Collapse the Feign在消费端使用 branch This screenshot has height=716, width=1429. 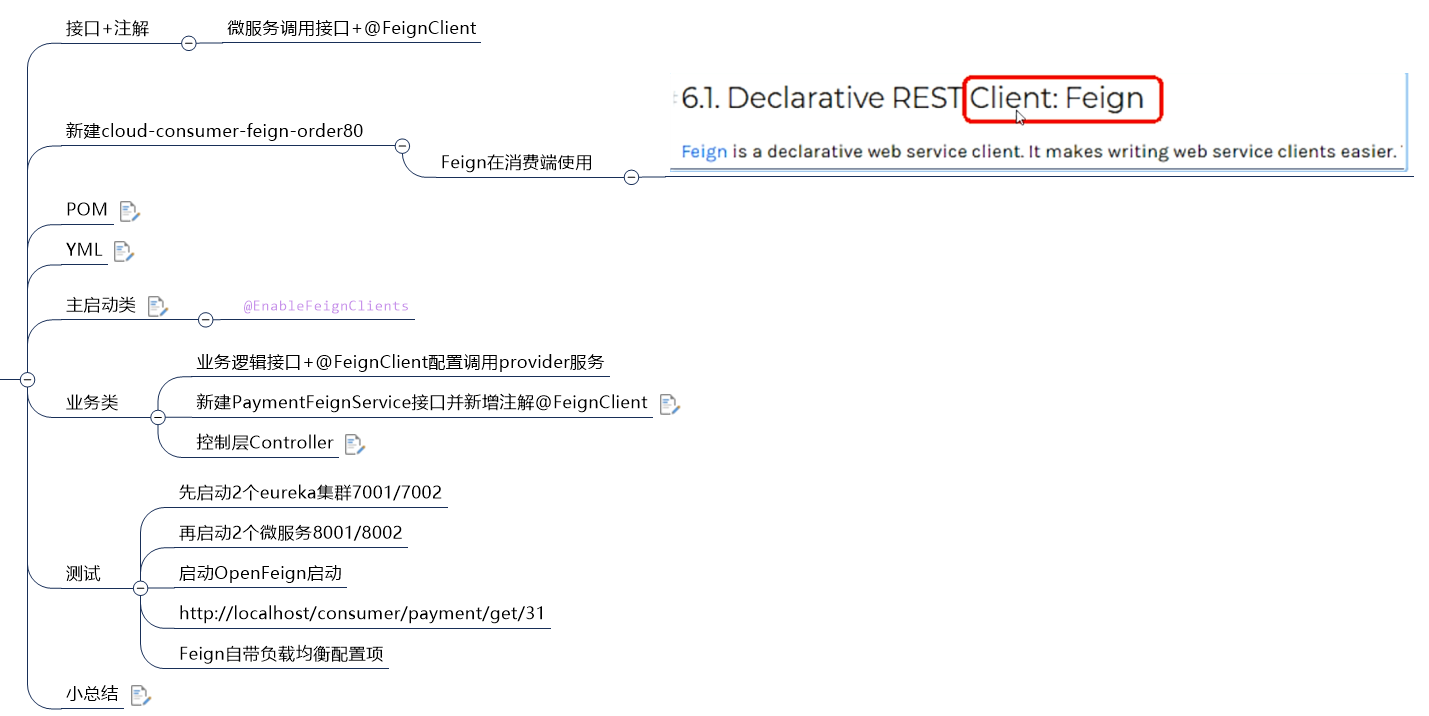click(631, 177)
